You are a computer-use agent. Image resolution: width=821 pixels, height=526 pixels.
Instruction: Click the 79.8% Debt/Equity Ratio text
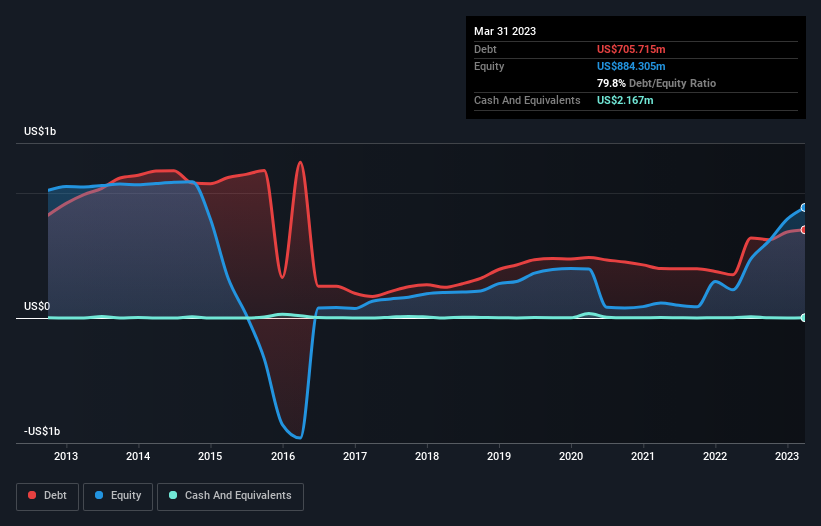656,83
